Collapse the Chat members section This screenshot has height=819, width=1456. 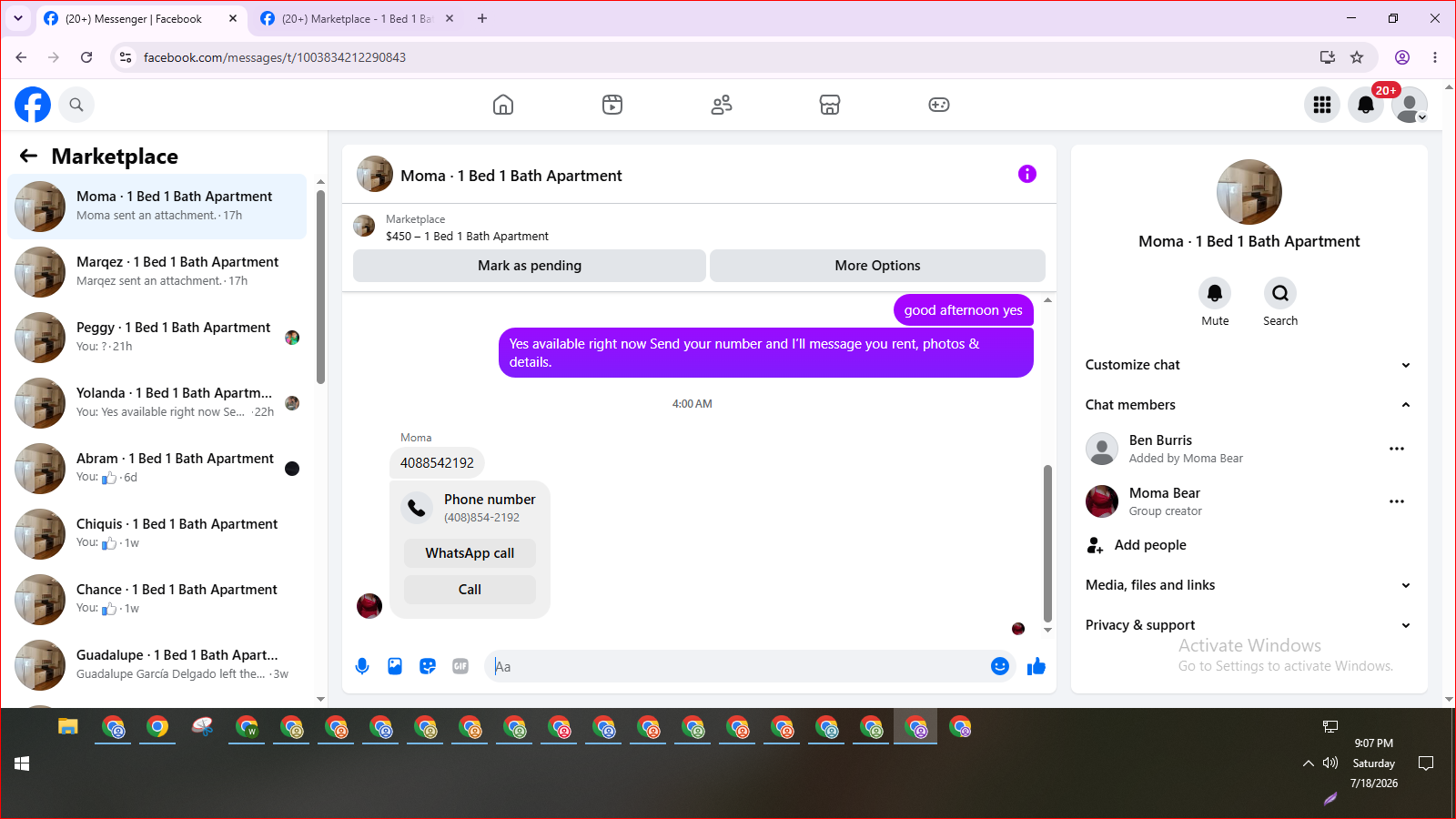coord(1249,405)
